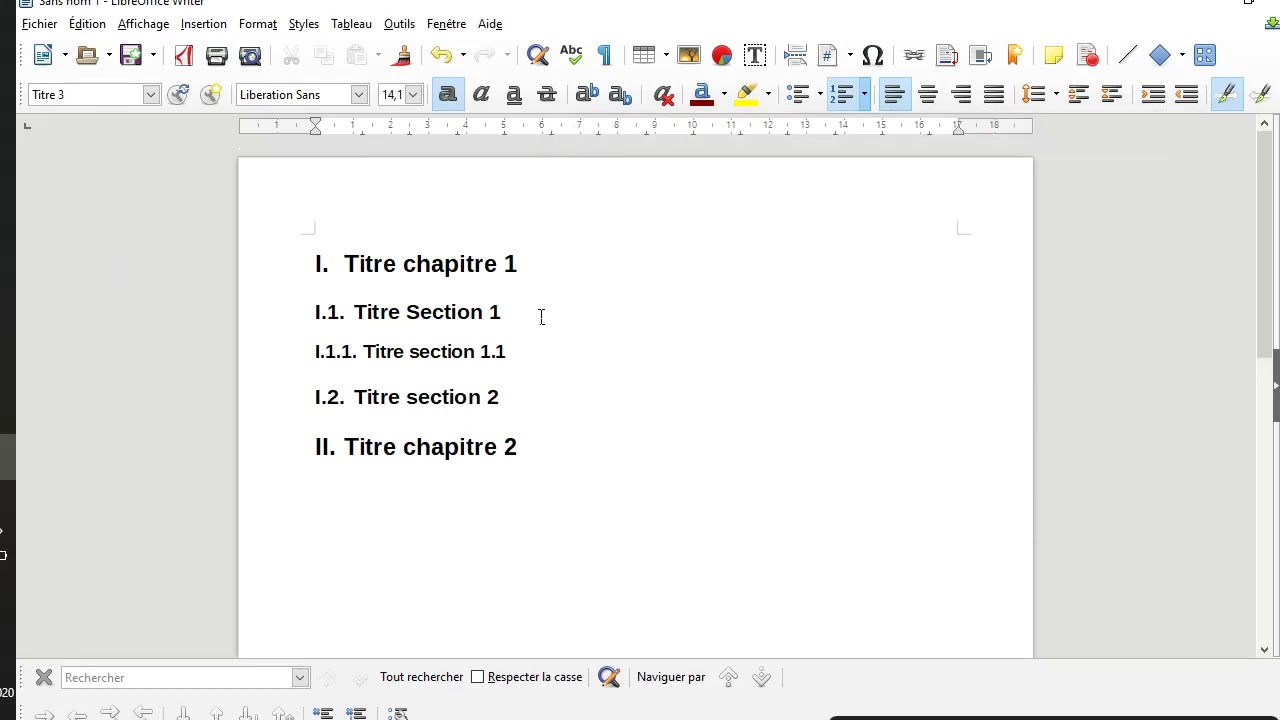Click the New document icon
This screenshot has height=720, width=1280.
[x=43, y=56]
